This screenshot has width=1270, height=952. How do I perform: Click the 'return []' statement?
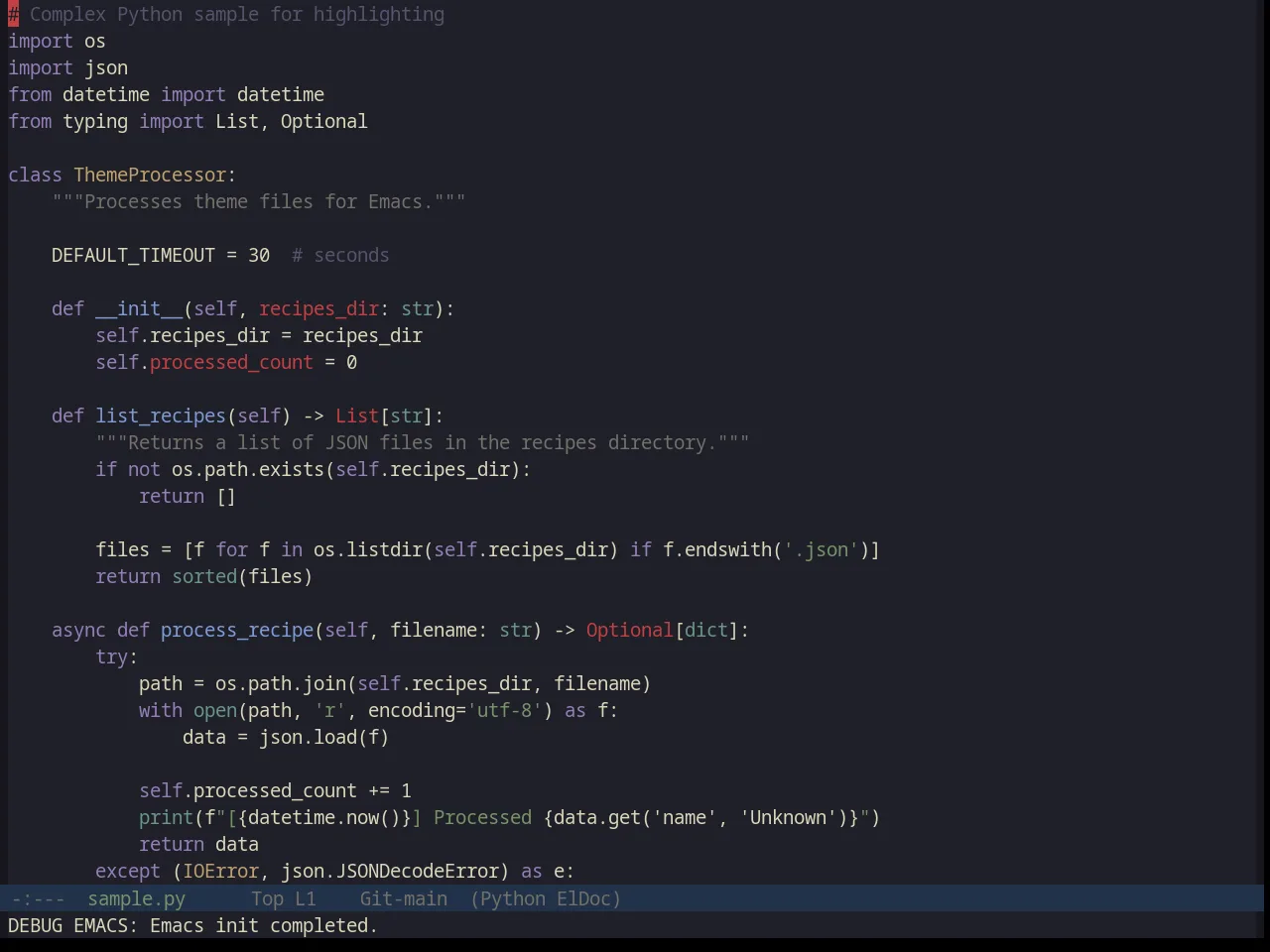pos(188,496)
